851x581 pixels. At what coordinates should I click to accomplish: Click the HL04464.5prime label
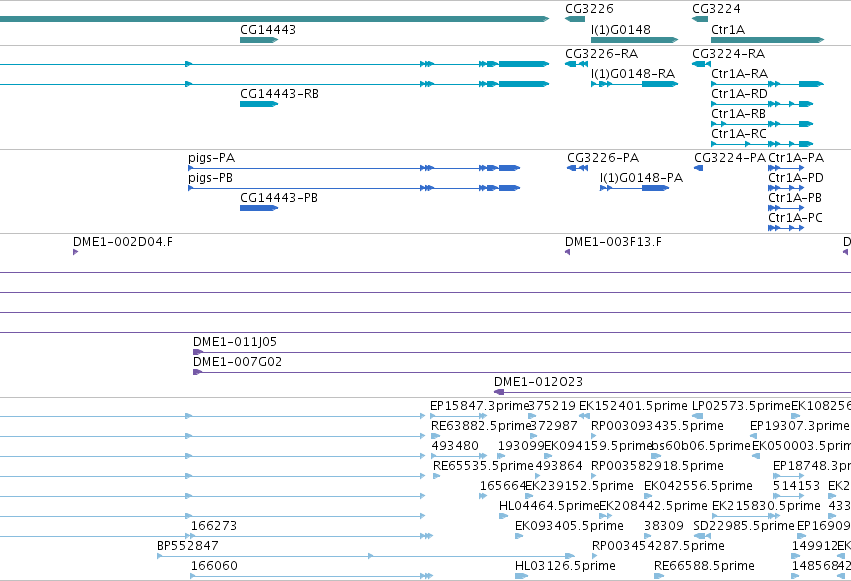[549, 506]
